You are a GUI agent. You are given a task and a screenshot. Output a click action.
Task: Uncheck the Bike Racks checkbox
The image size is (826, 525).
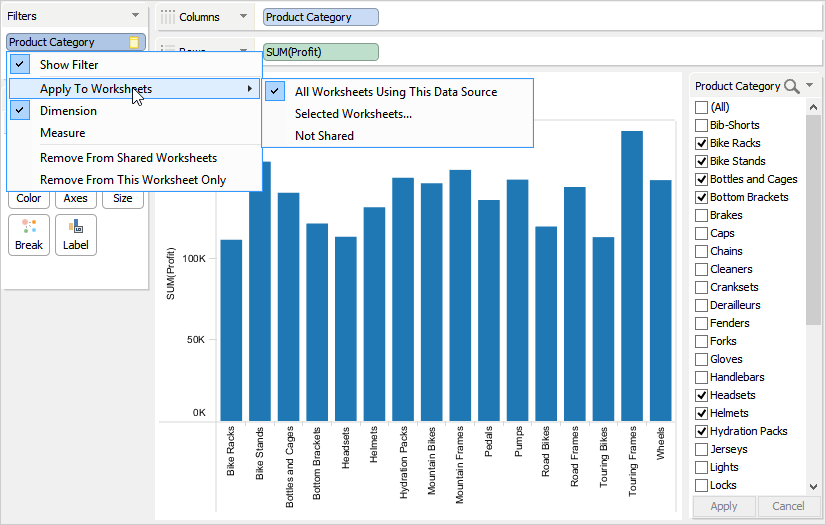[701, 143]
